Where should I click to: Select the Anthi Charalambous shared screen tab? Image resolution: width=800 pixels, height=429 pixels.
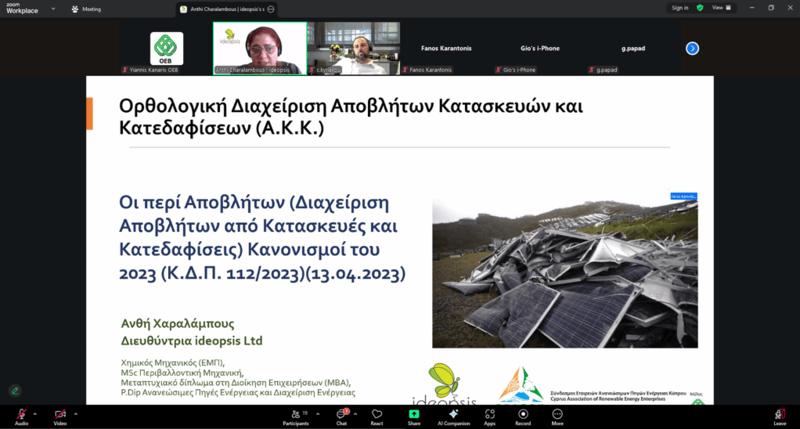click(233, 8)
